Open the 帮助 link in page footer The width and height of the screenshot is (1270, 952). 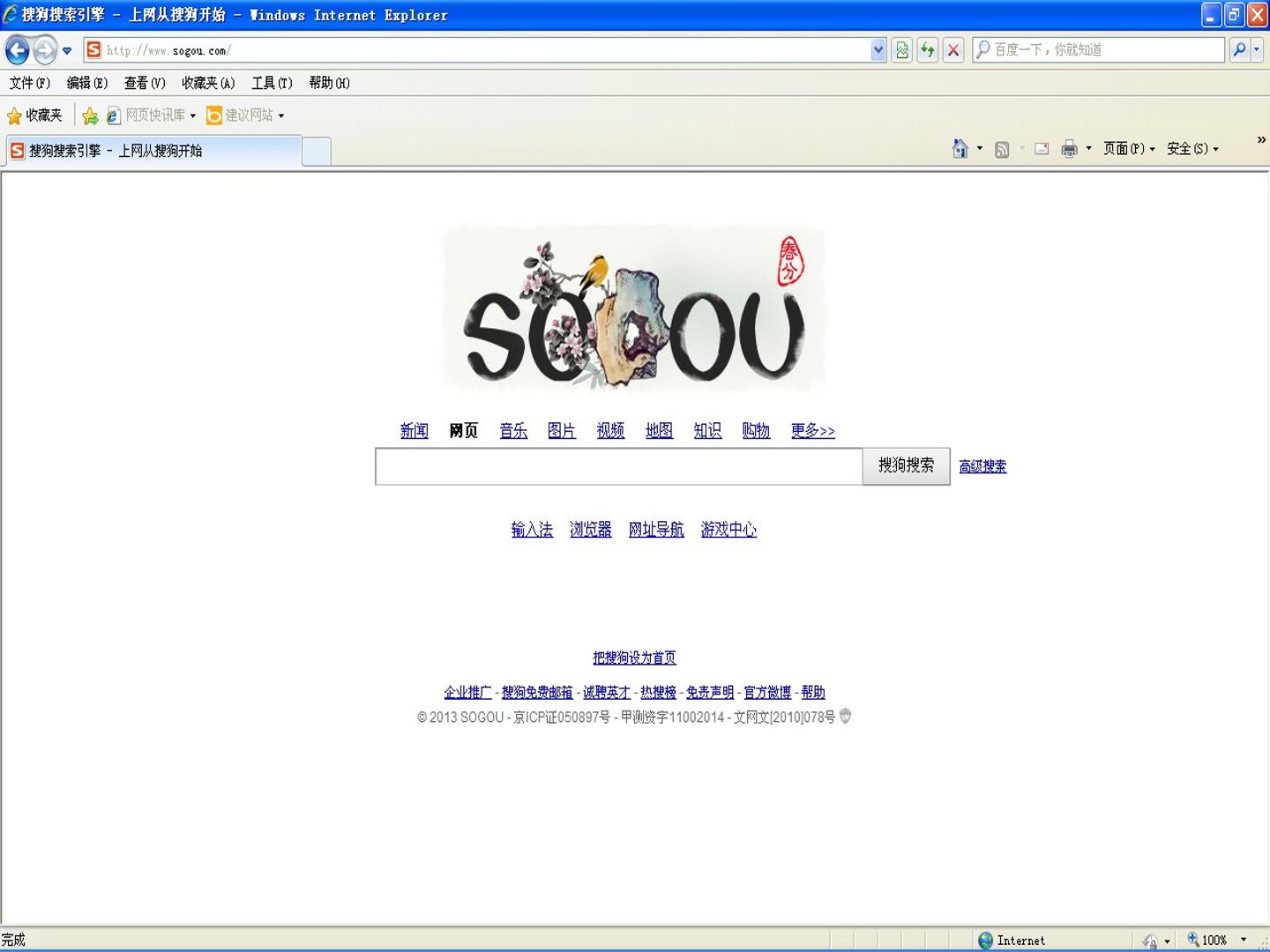coord(813,693)
